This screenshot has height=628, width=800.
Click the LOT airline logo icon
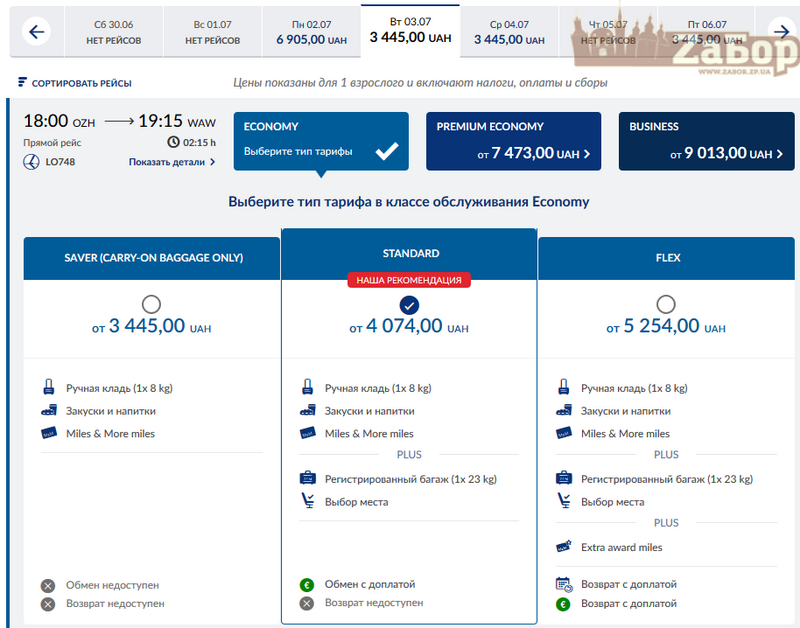30,162
